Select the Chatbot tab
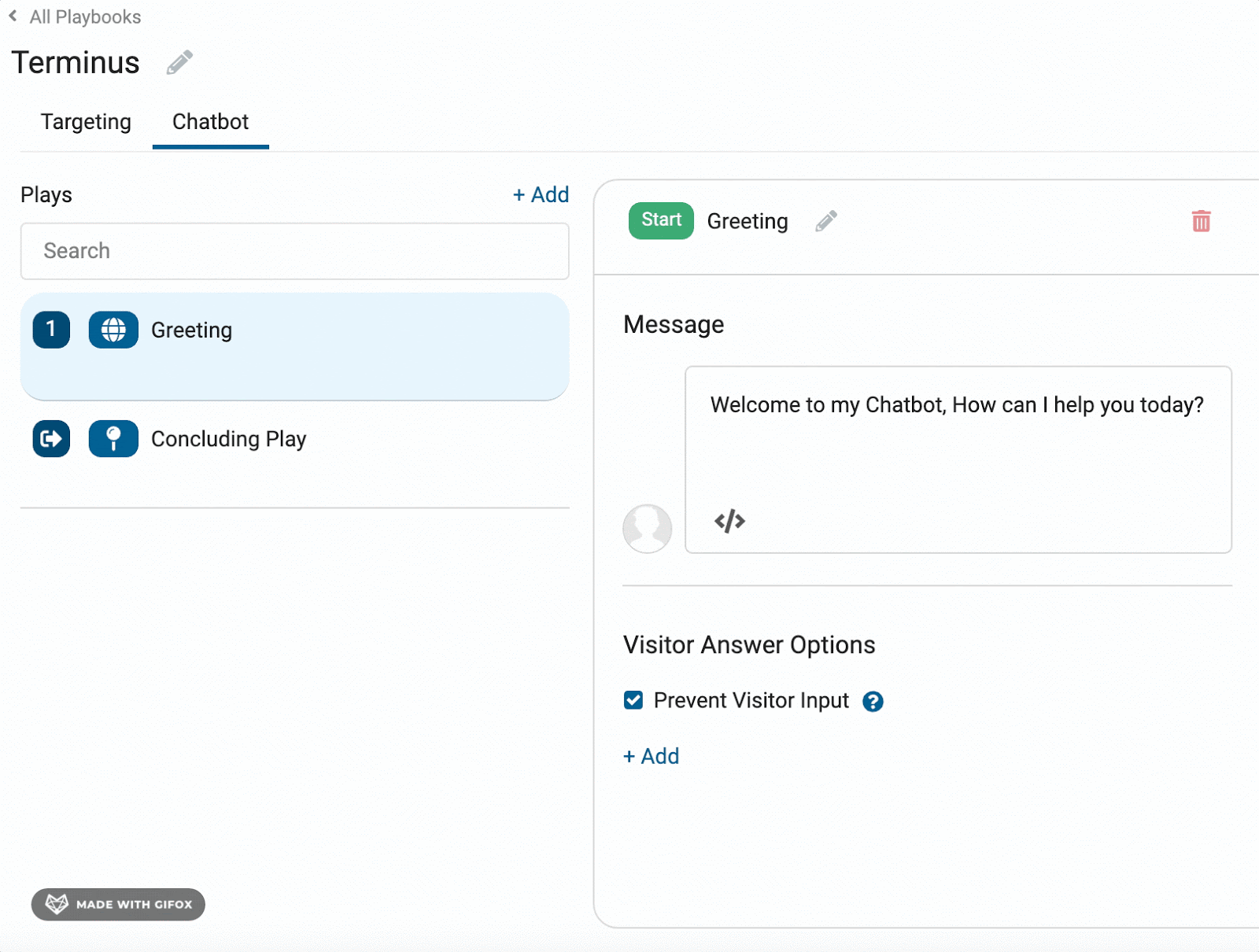This screenshot has width=1259, height=952. point(210,122)
